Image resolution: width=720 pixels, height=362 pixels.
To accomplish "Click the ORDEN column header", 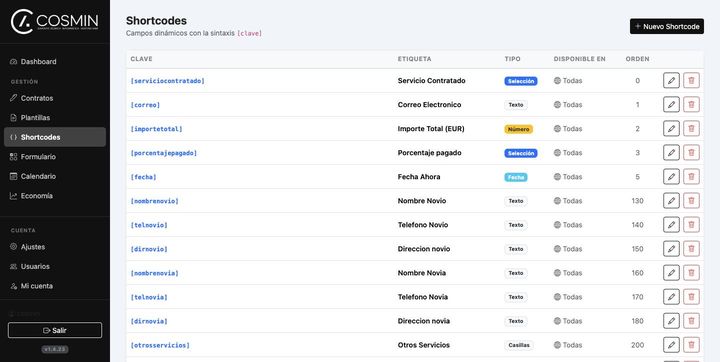I will click(637, 59).
